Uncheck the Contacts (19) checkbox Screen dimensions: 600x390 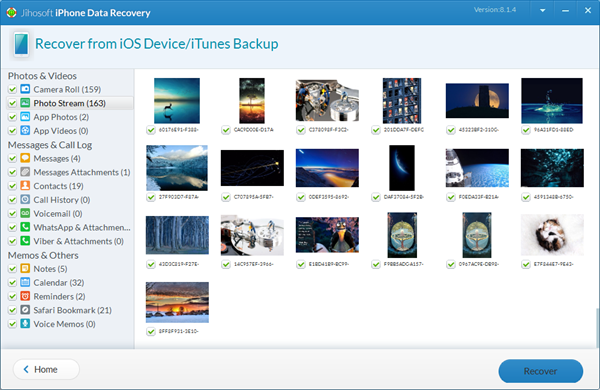pyautogui.click(x=12, y=186)
